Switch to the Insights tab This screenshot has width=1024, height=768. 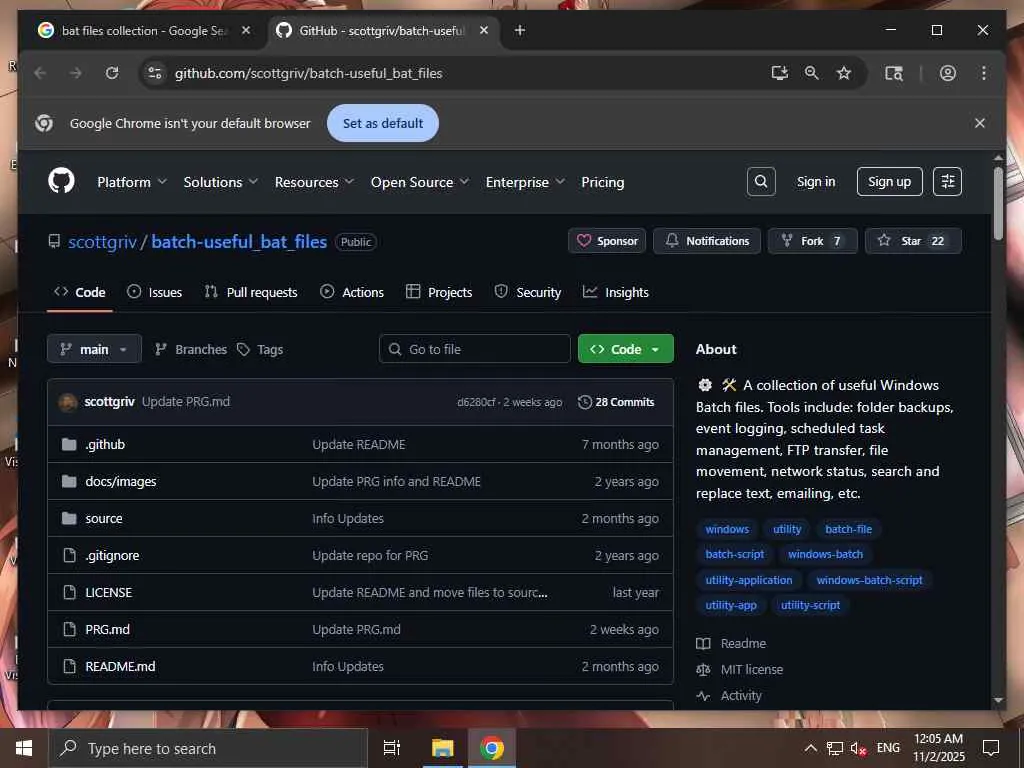[616, 293]
